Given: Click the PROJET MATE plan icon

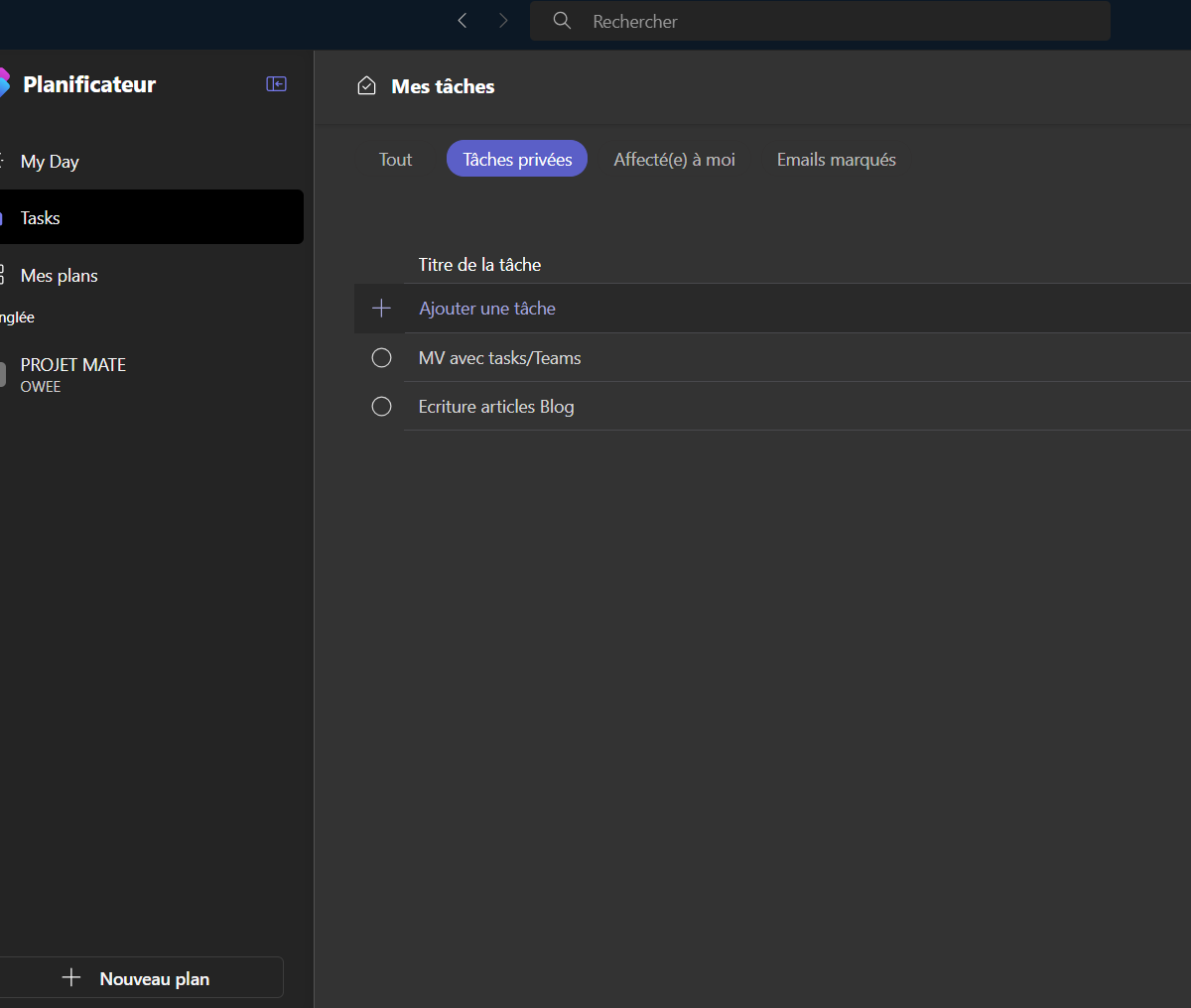Looking at the screenshot, I should (x=3, y=374).
